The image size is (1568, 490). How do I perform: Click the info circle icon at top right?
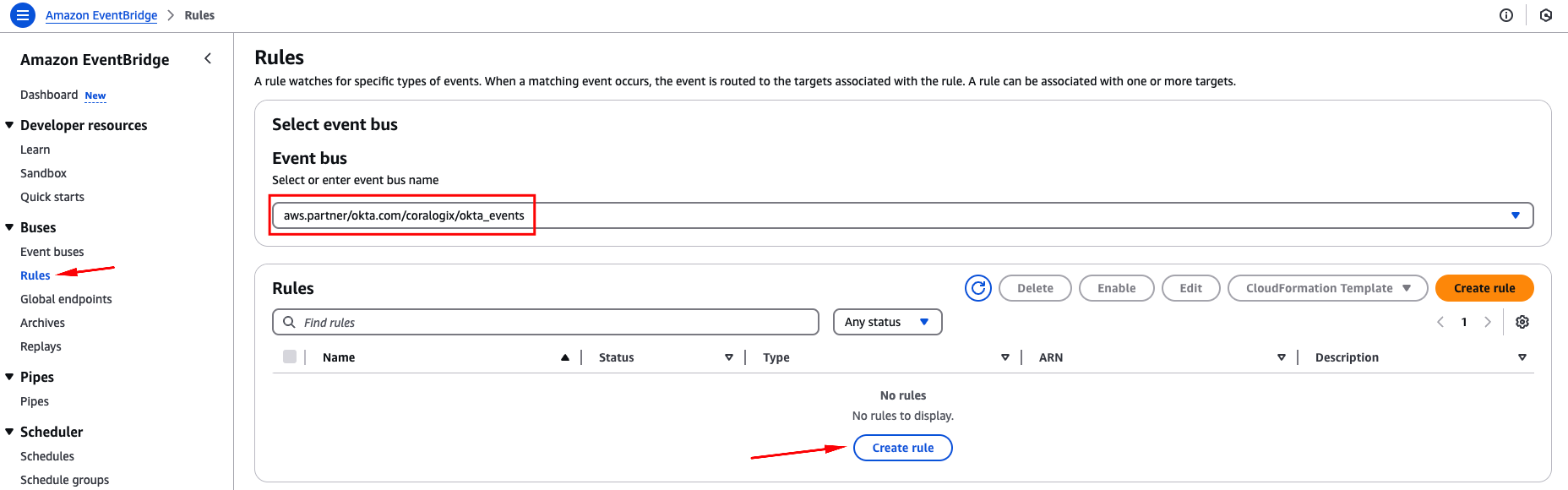(x=1506, y=15)
